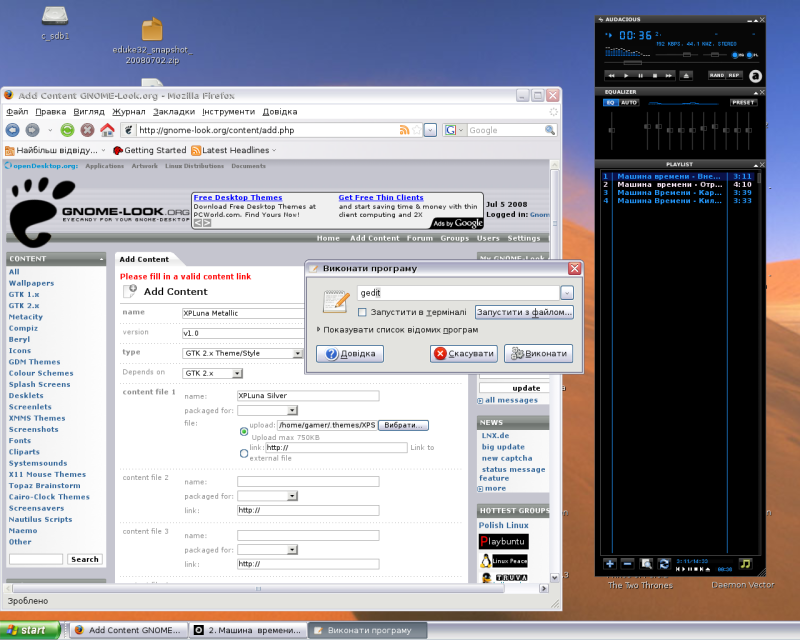Image resolution: width=800 pixels, height=640 pixels.
Task: Click search magnifier in Google box
Action: [549, 130]
